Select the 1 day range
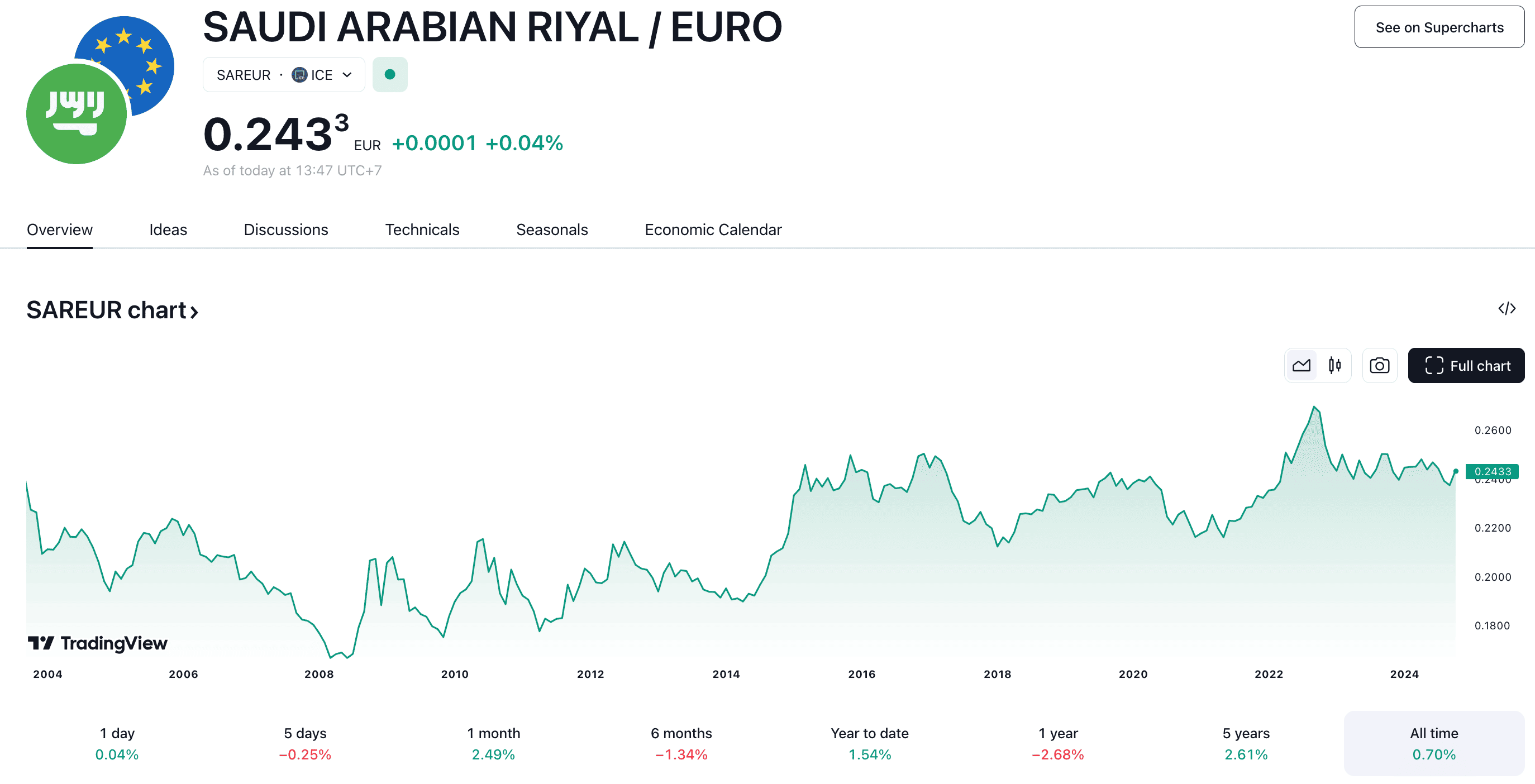 pos(117,743)
